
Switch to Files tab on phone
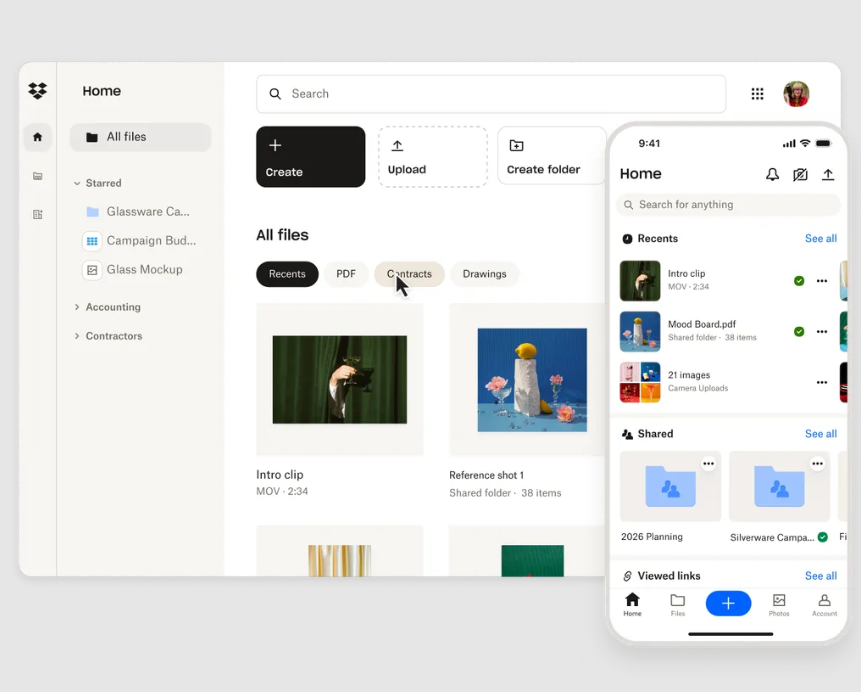tap(678, 605)
